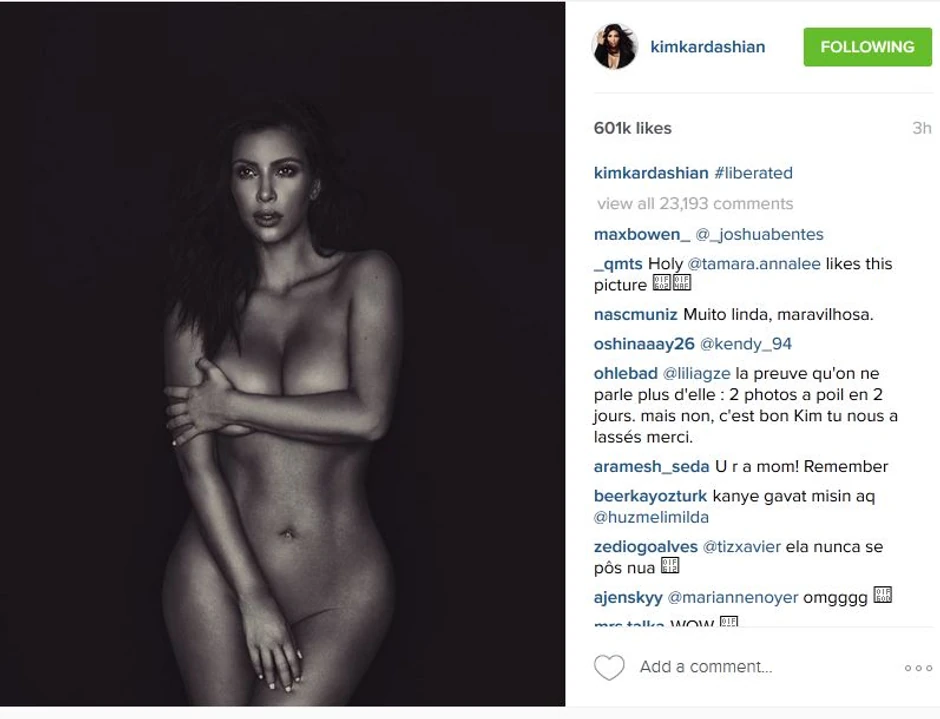The height and width of the screenshot is (719, 940).
Task: Toggle the green Following button
Action: (867, 47)
